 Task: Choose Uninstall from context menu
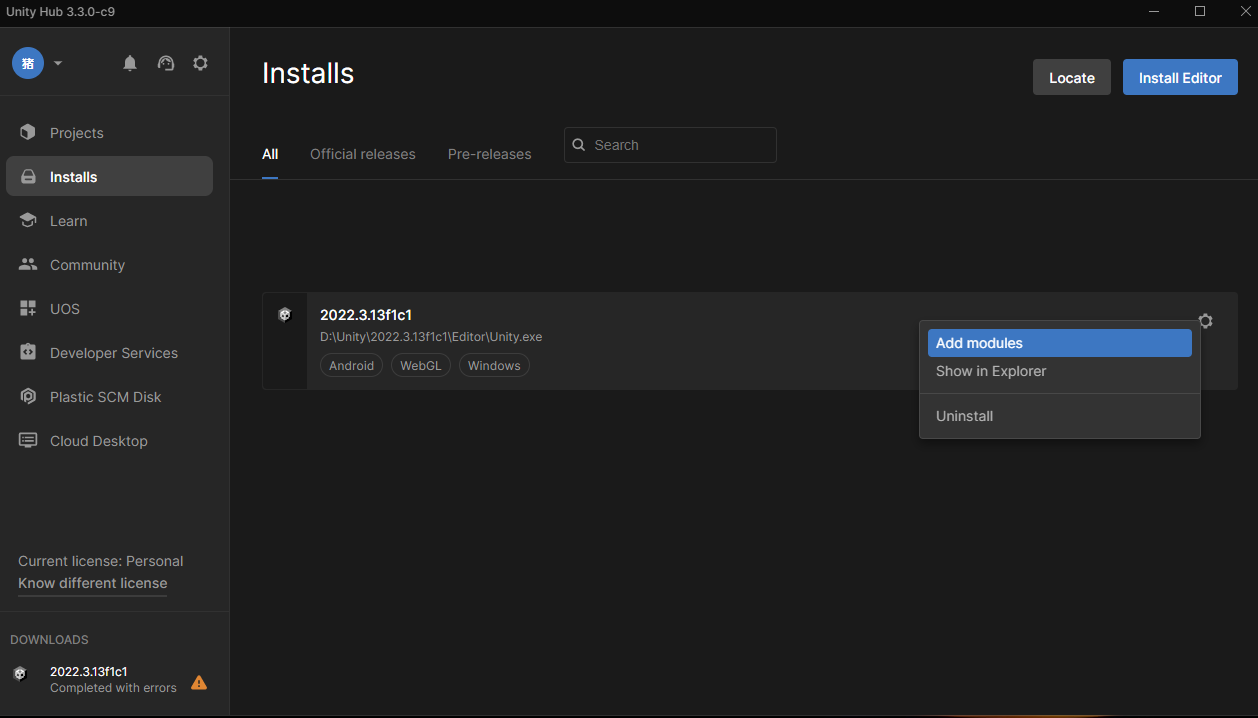click(1060, 416)
